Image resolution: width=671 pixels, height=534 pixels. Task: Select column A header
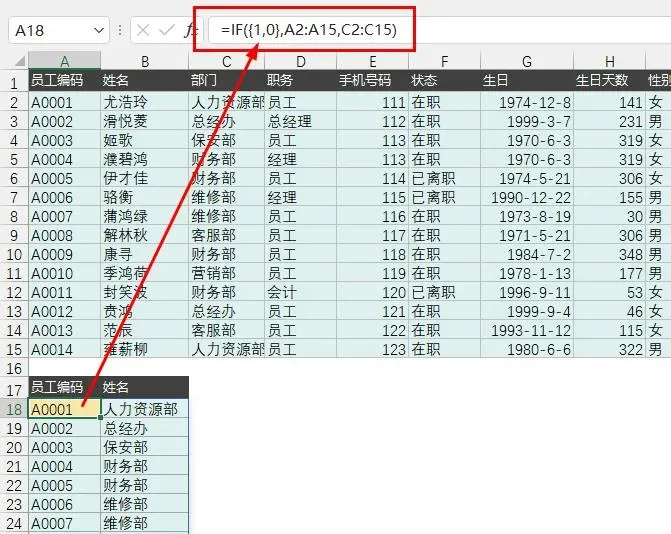pos(65,61)
